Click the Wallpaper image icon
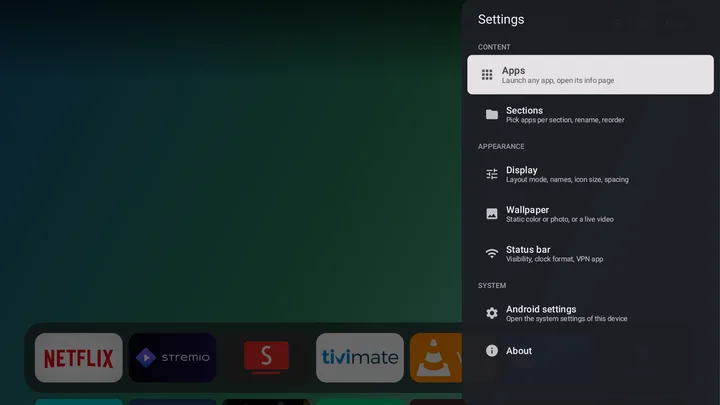This screenshot has height=405, width=720. point(492,214)
